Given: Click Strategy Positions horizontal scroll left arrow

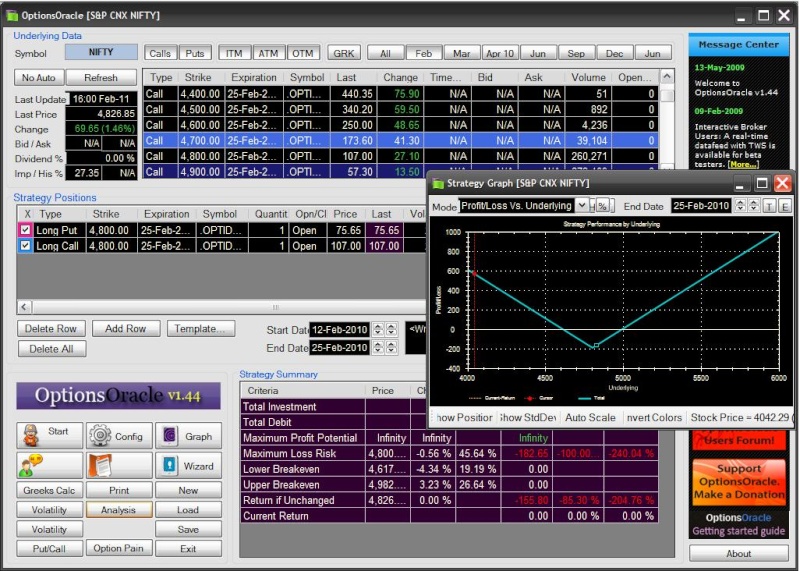Looking at the screenshot, I should (24, 307).
